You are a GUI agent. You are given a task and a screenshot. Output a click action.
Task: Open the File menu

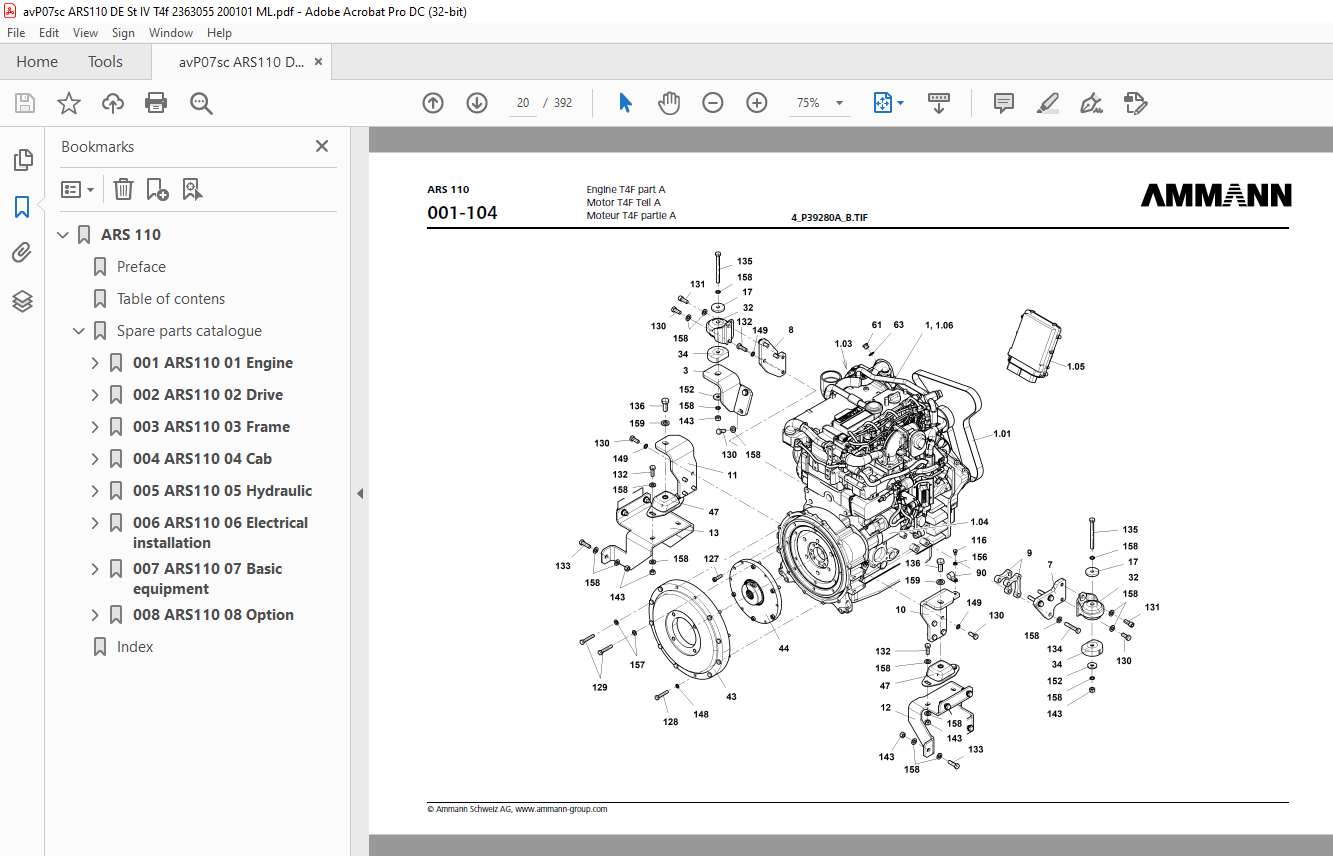point(16,33)
